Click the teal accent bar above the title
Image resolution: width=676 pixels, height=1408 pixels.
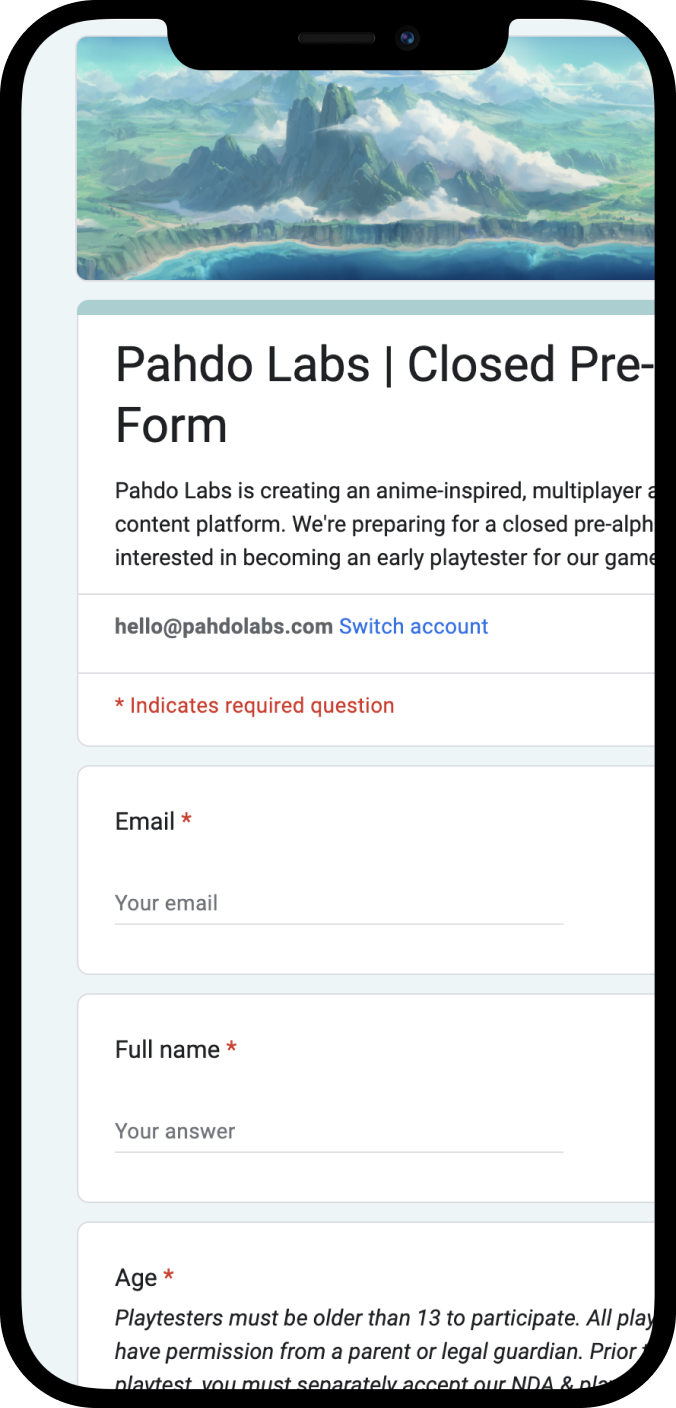(x=366, y=308)
